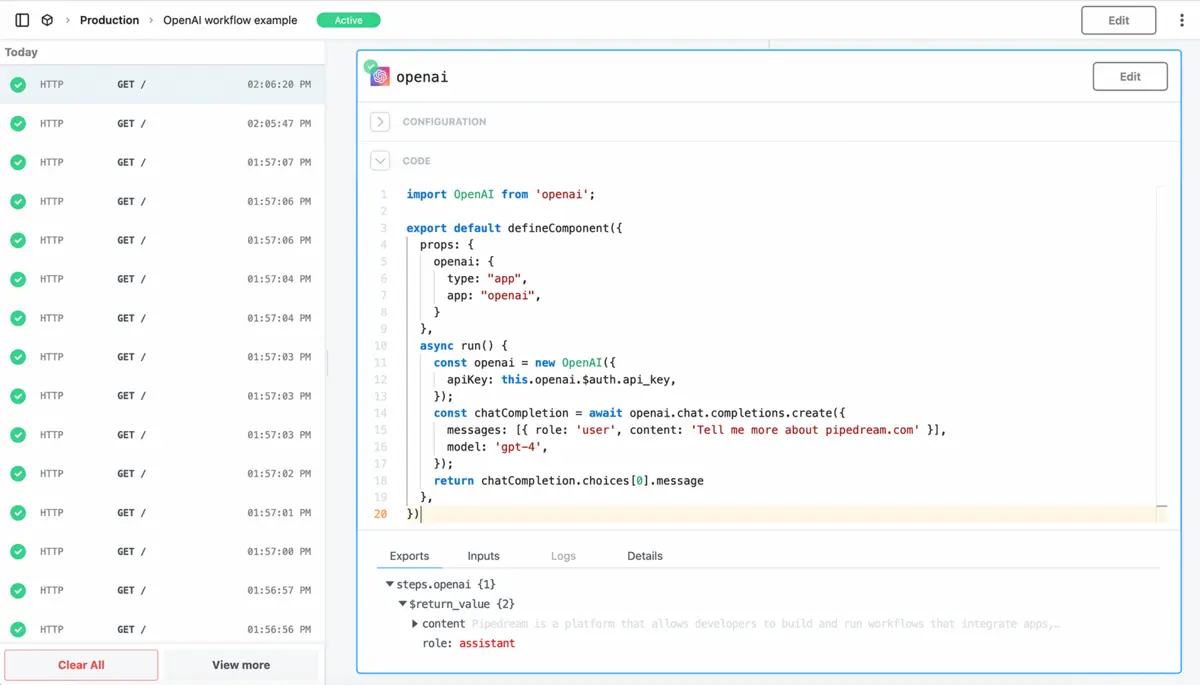Click the OpenAI workflow example breadcrumb
The image size is (1200, 685).
pos(230,20)
